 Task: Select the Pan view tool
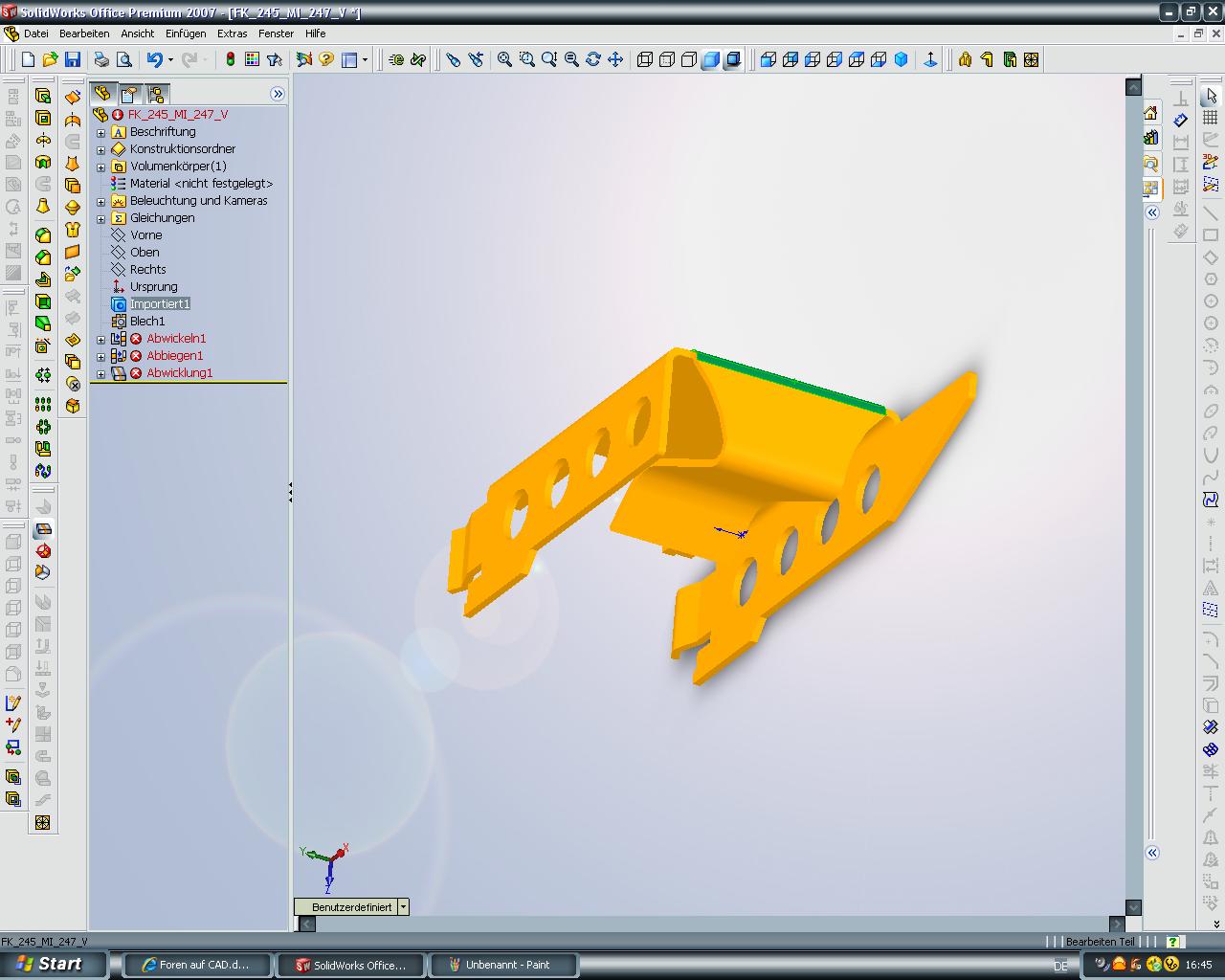(615, 59)
